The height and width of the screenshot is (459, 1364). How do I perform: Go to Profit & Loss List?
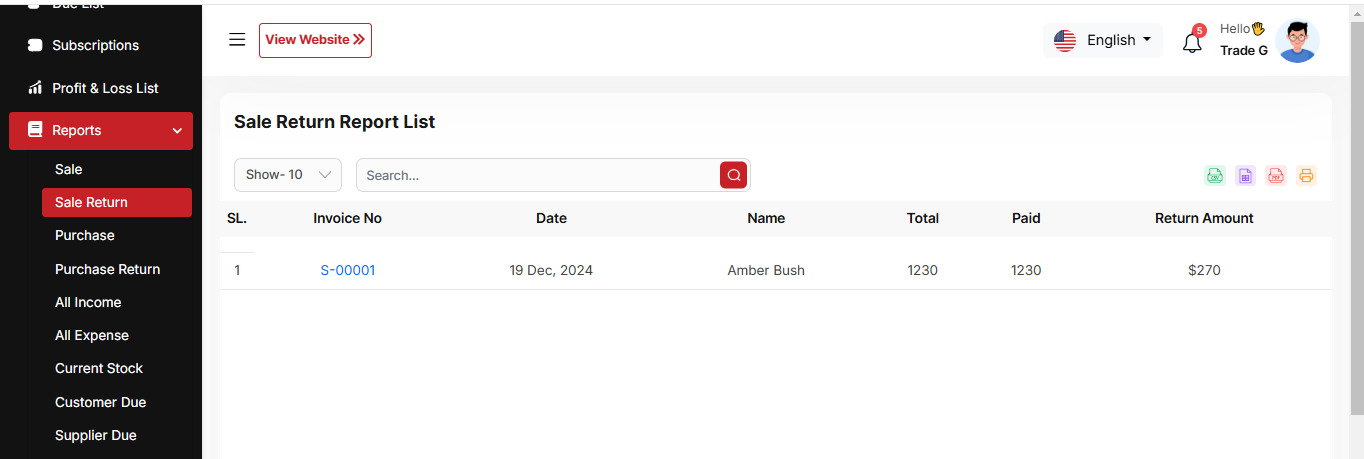pyautogui.click(x=105, y=88)
